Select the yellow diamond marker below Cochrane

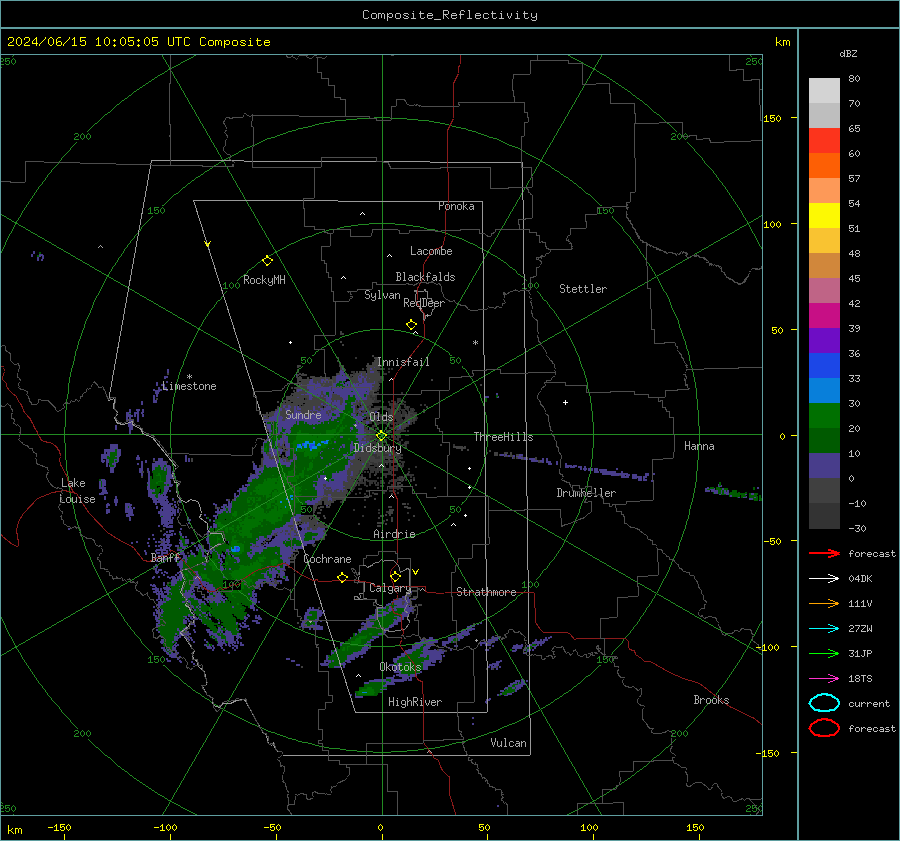coord(343,577)
